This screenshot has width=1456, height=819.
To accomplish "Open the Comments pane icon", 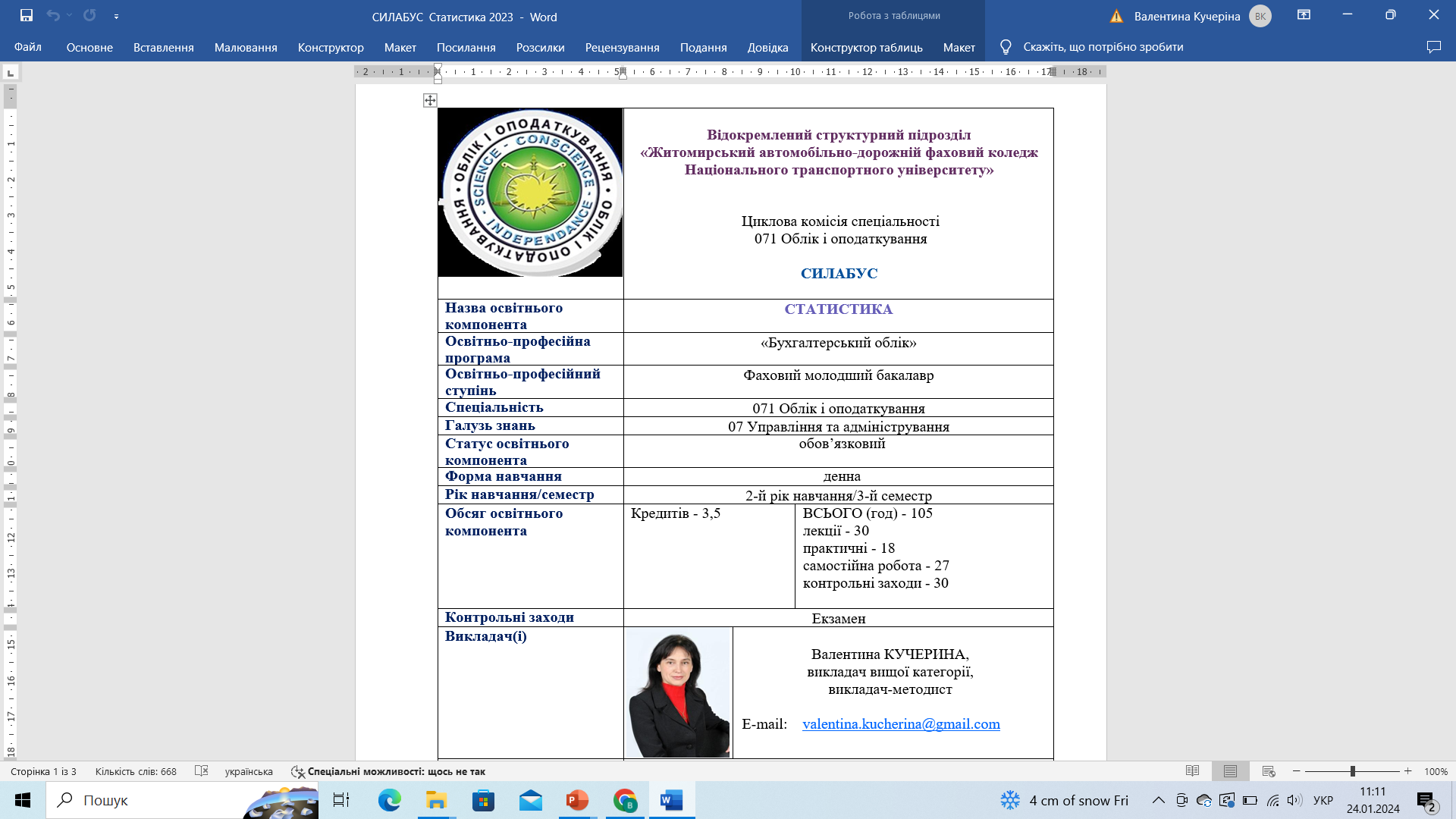I will pos(1433,47).
